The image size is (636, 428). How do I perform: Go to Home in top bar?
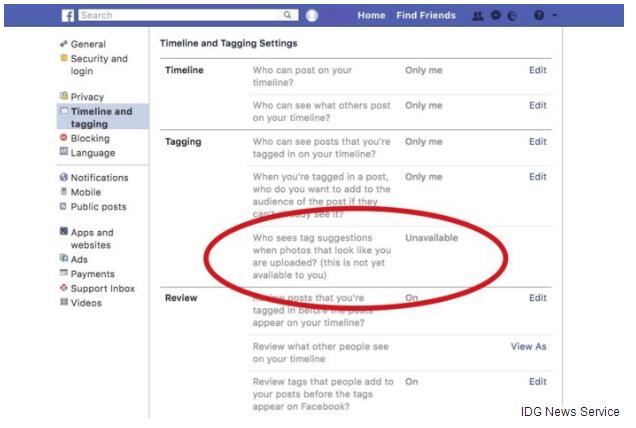(371, 15)
